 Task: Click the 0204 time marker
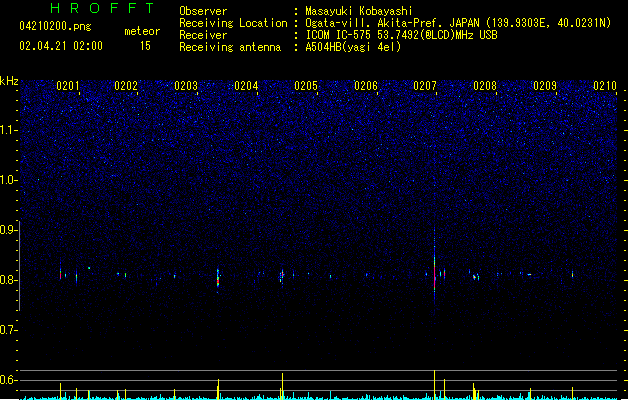(246, 86)
